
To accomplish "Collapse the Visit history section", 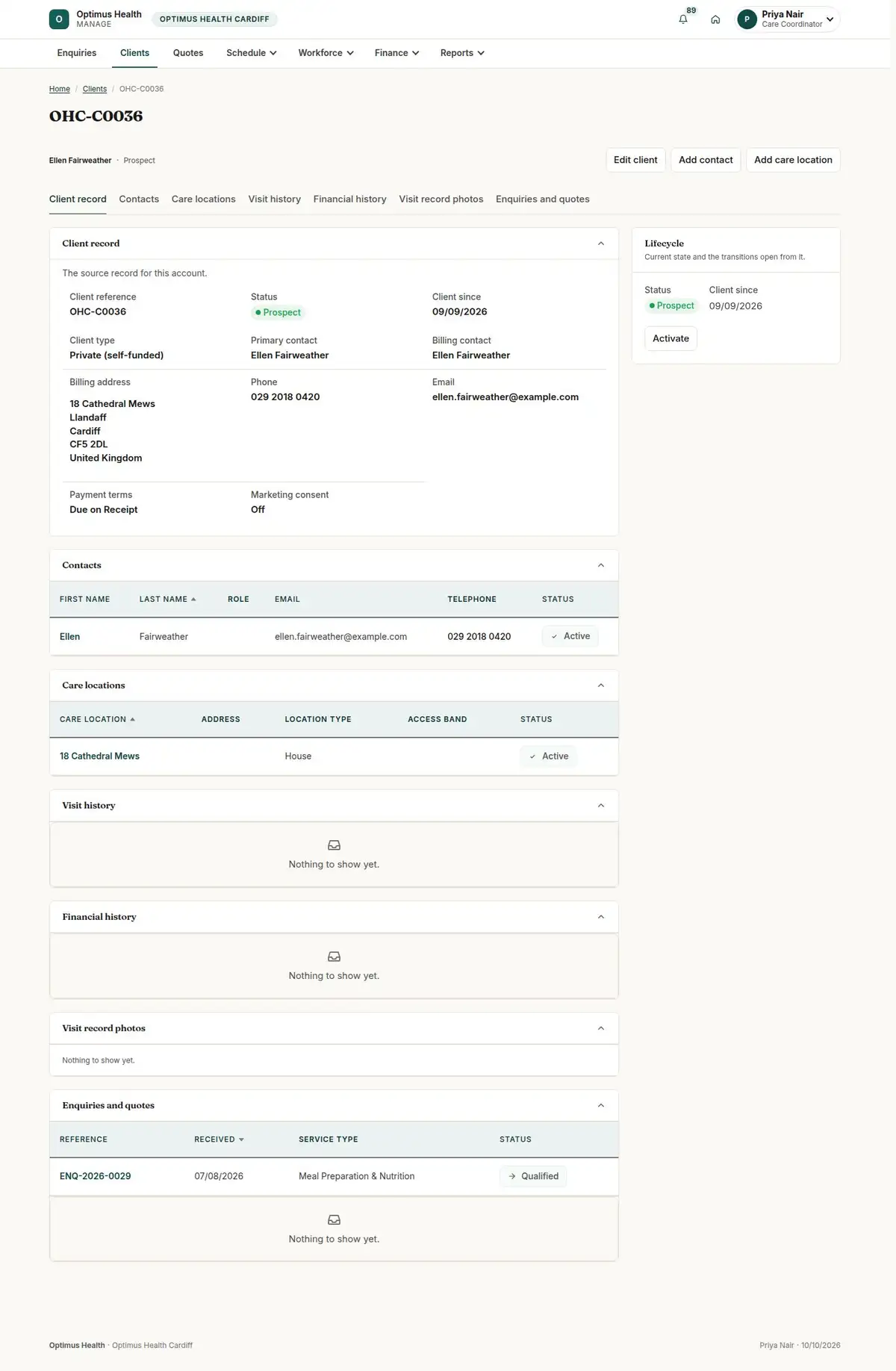I will [x=601, y=806].
